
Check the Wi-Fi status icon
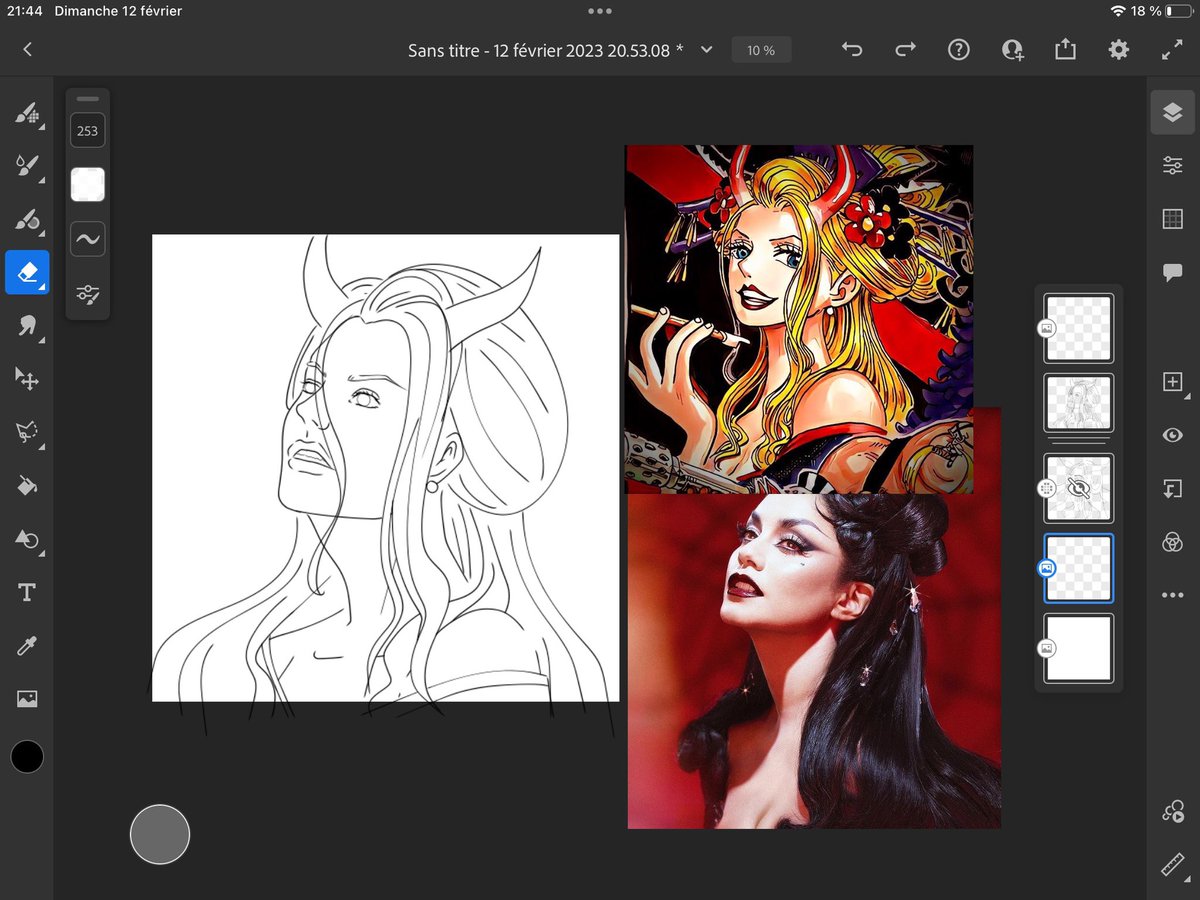coord(1117,11)
